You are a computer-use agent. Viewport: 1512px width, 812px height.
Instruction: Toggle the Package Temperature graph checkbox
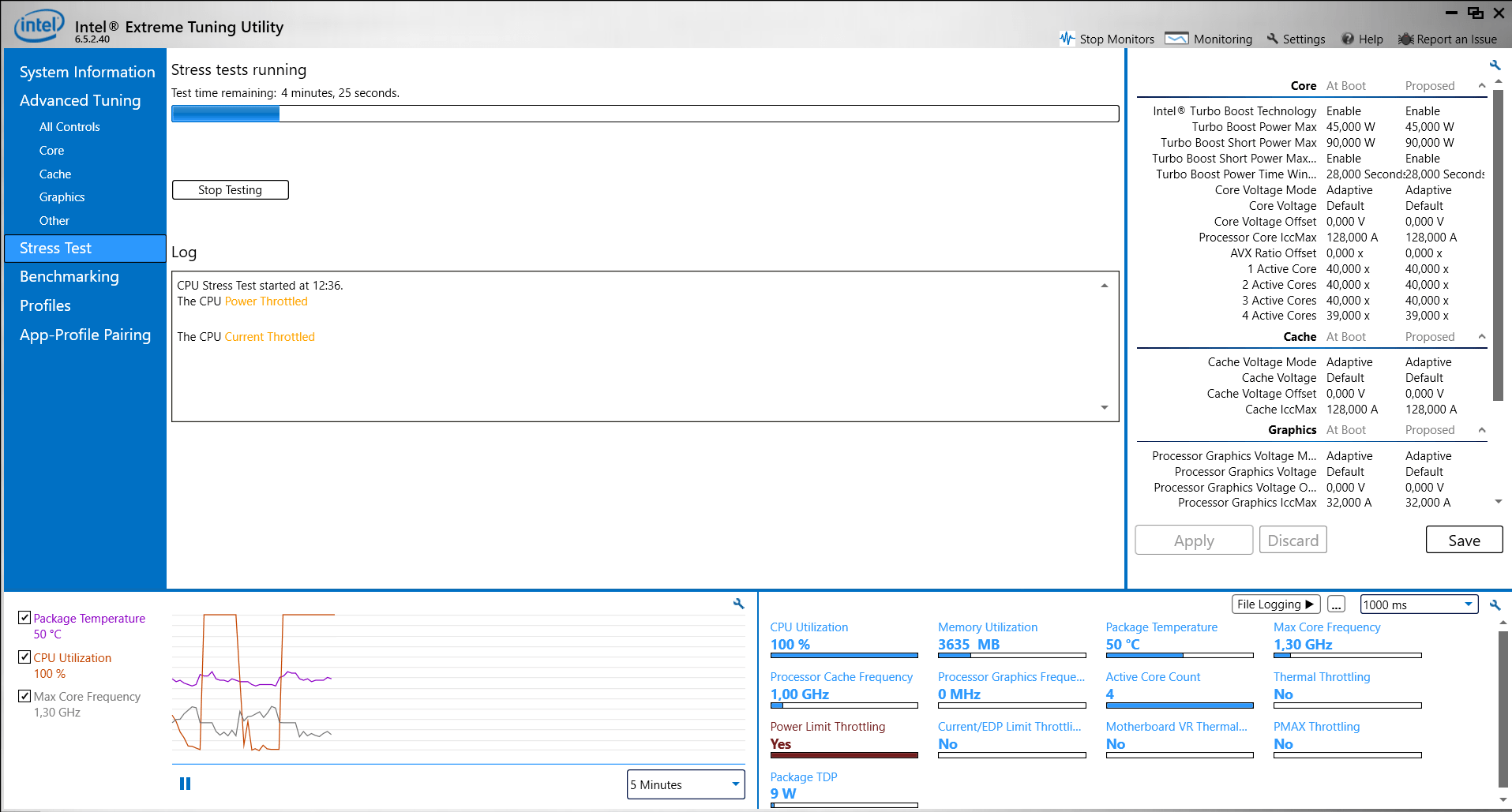pos(24,617)
